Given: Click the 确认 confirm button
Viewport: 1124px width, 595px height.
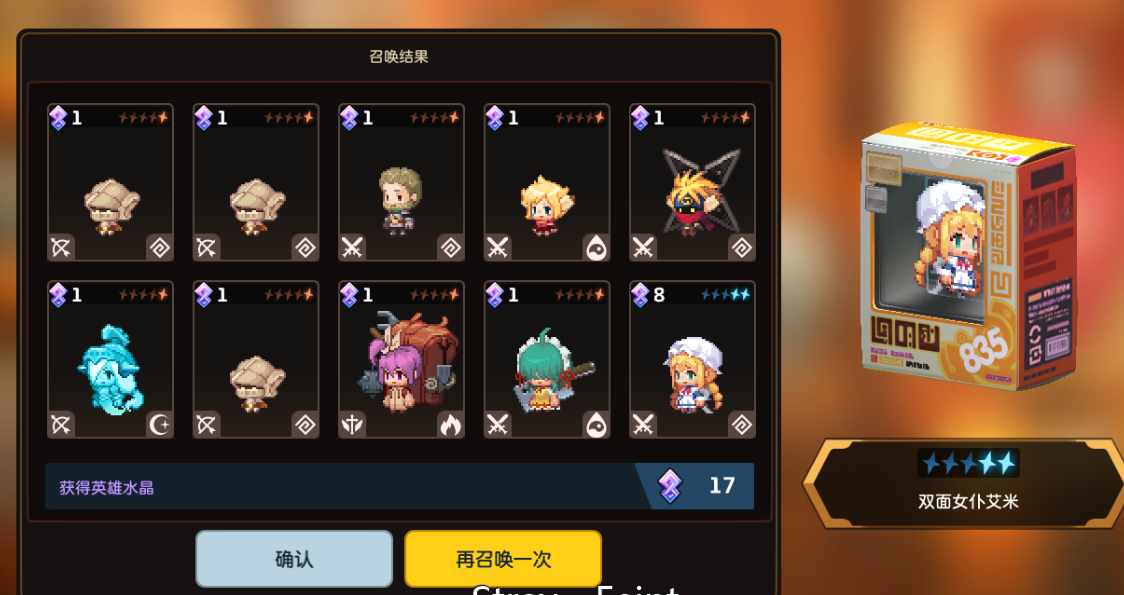Looking at the screenshot, I should 294,559.
